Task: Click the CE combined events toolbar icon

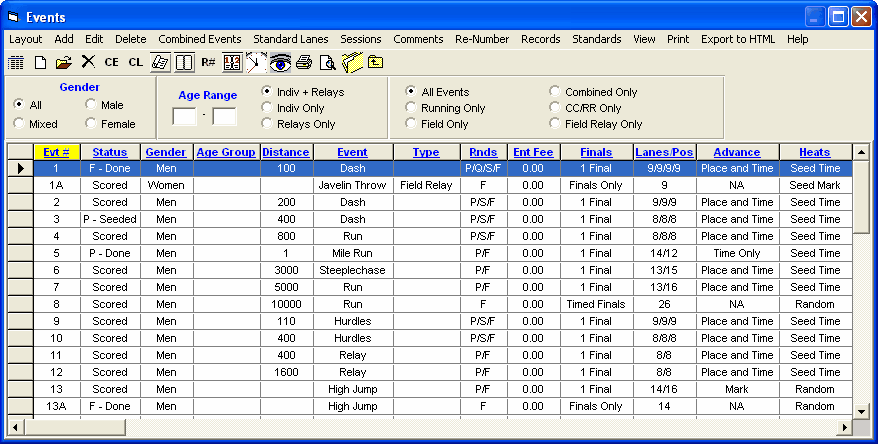Action: (x=111, y=62)
